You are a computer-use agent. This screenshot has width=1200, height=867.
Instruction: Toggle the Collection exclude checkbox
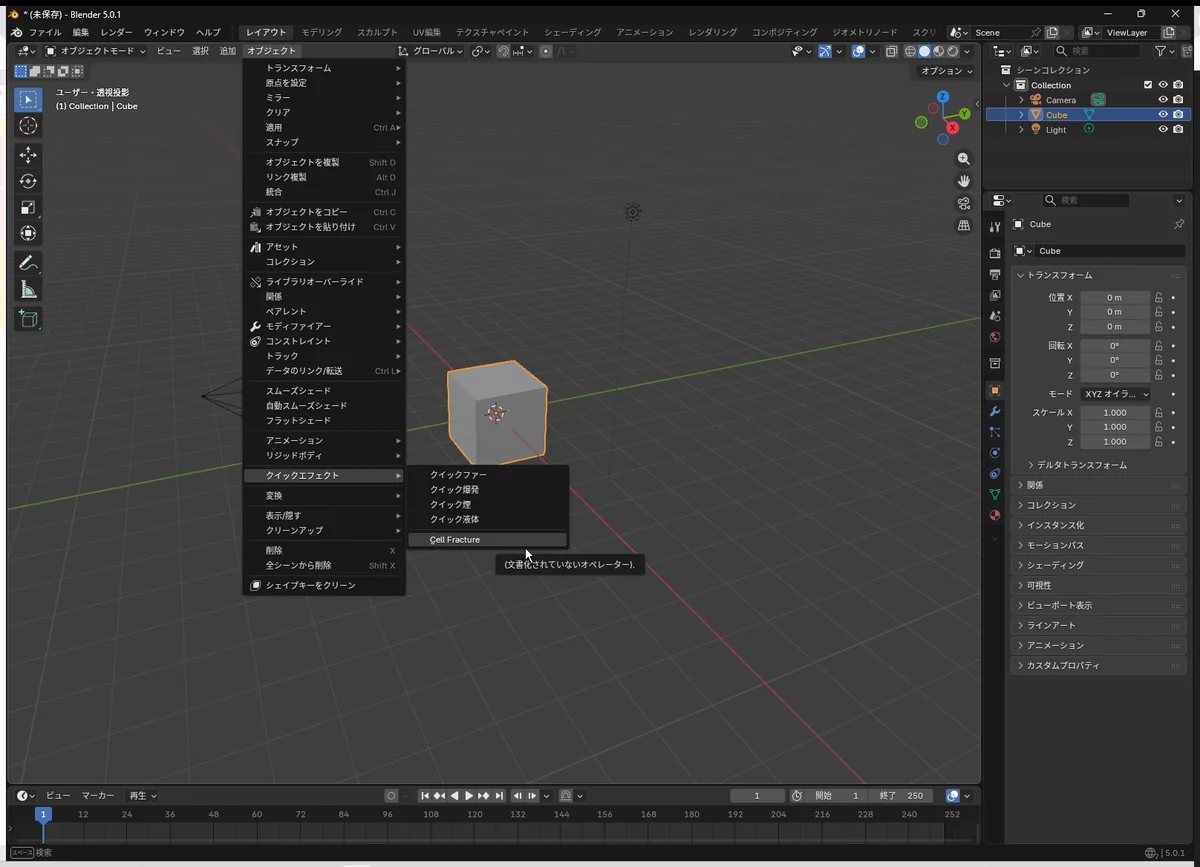coord(1148,85)
